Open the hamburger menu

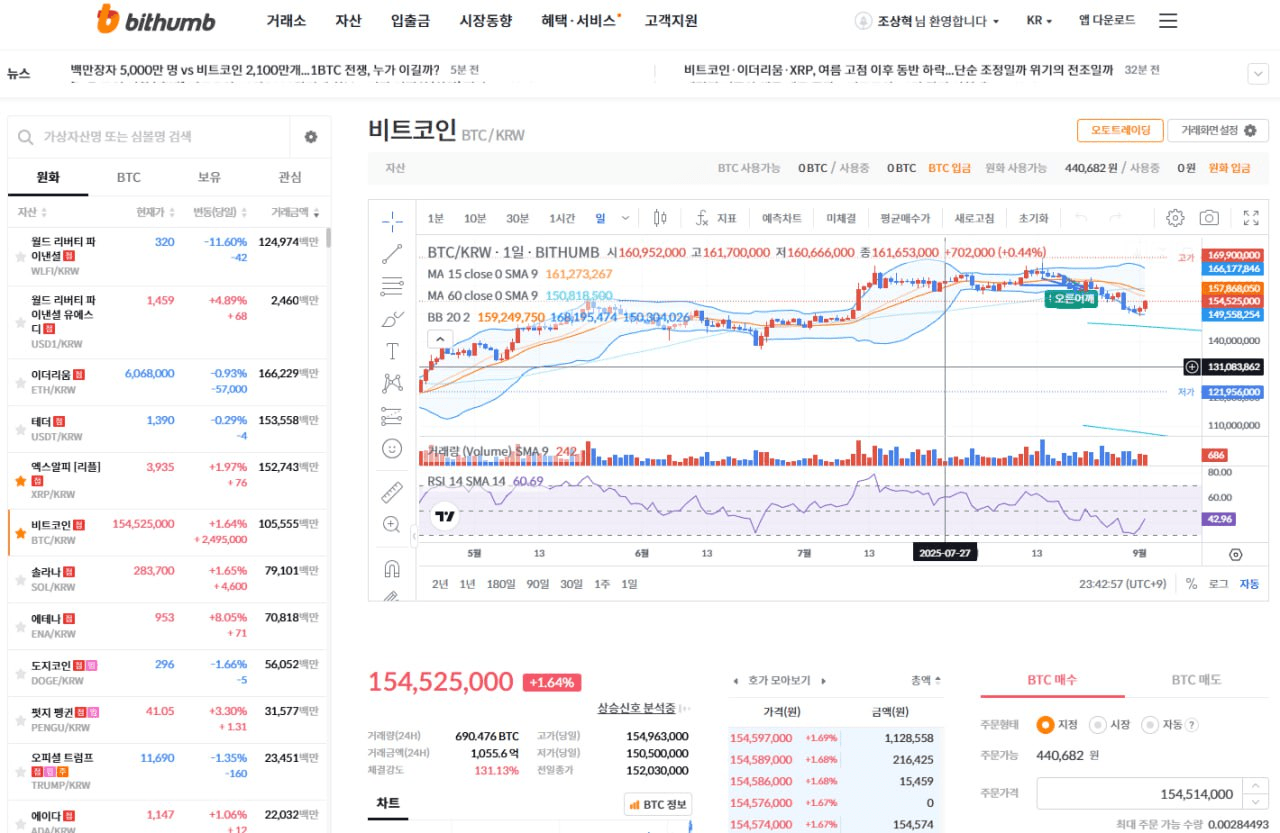click(x=1168, y=21)
